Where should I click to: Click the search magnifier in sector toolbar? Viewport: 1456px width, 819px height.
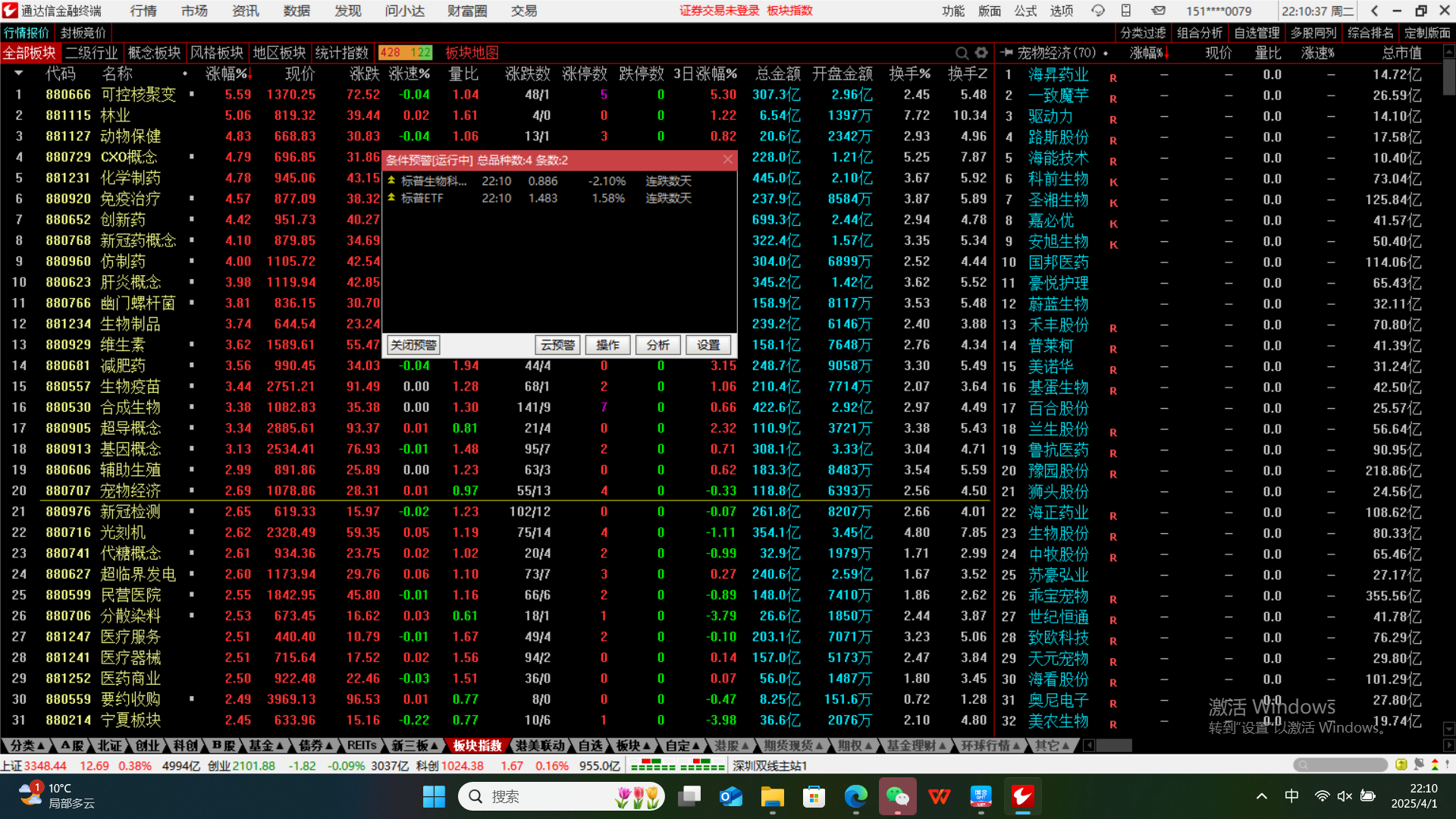(962, 53)
